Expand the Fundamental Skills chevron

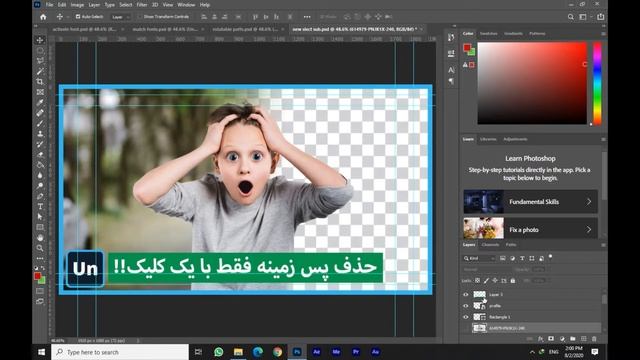589,202
